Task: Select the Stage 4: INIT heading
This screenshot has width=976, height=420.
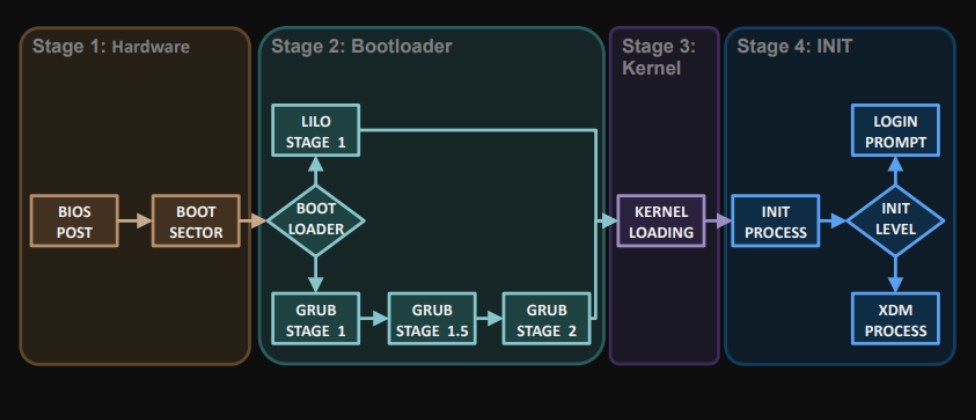Action: point(794,47)
